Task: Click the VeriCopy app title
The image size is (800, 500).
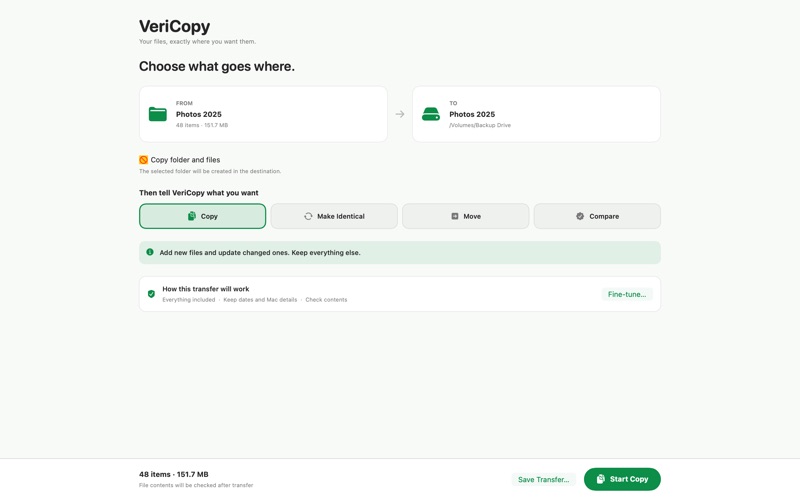Action: 174,26
